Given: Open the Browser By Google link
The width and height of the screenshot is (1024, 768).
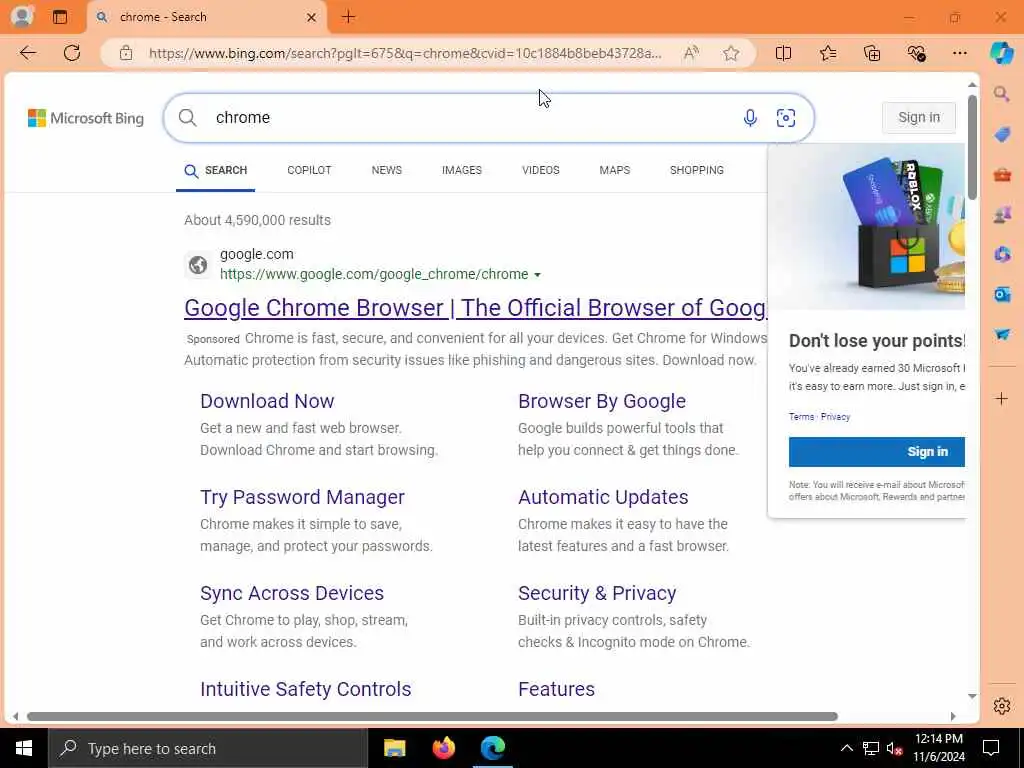Looking at the screenshot, I should pyautogui.click(x=602, y=401).
